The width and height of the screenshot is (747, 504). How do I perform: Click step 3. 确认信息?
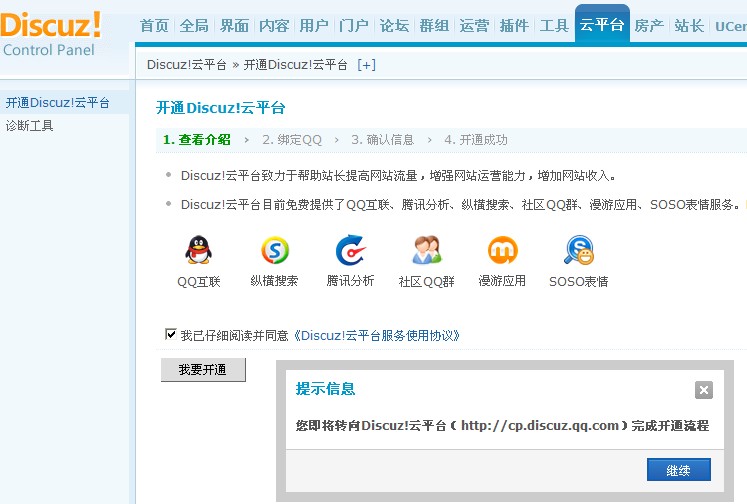coord(383,140)
